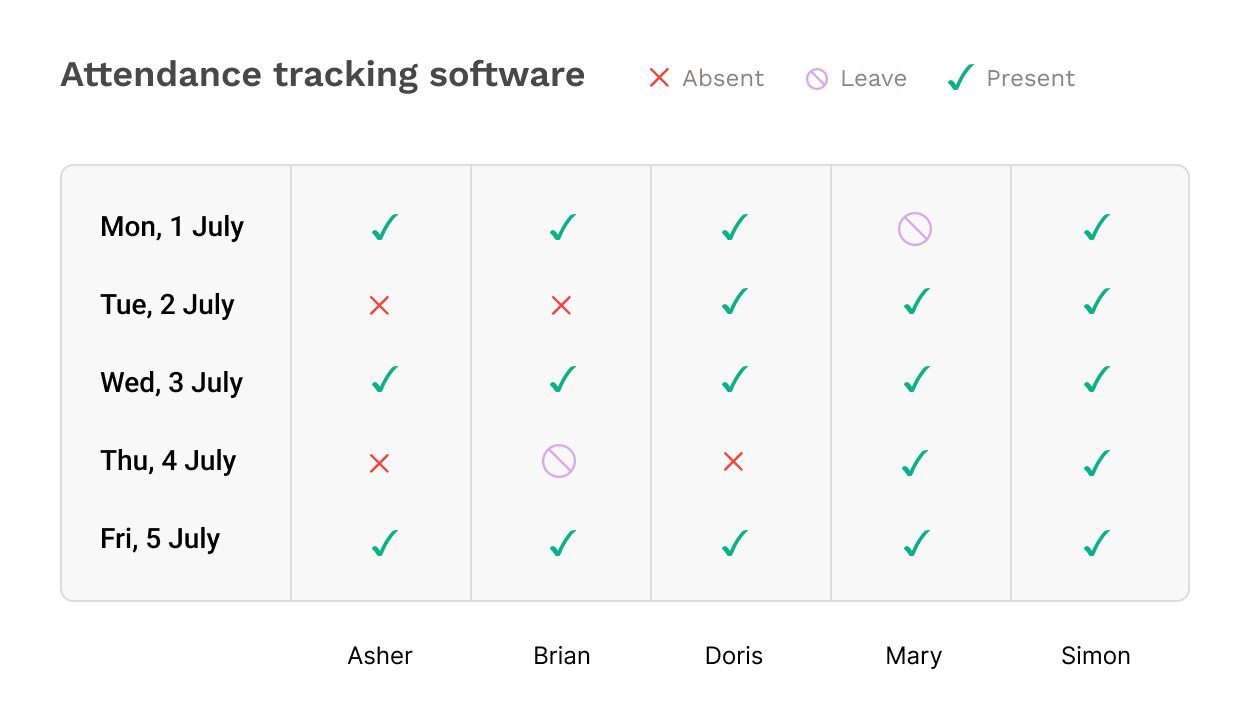The height and width of the screenshot is (704, 1252).
Task: Select Asher's absent mark on Tue, 2 July
Action: [x=379, y=306]
